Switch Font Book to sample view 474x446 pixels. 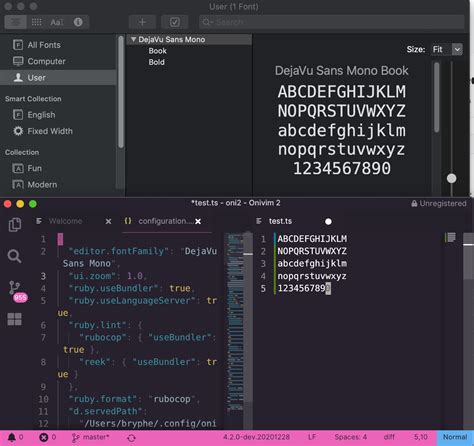point(15,22)
